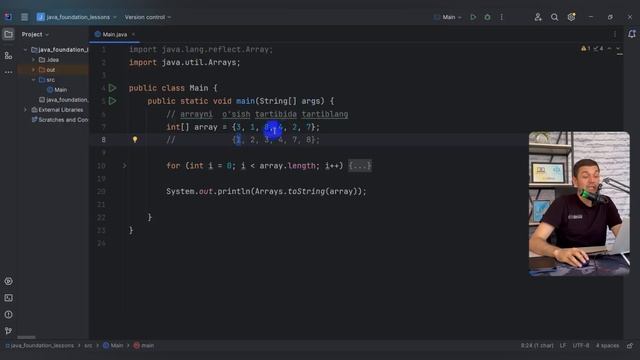
Task: Click the yellow lightbulb intention icon
Action: click(x=135, y=140)
